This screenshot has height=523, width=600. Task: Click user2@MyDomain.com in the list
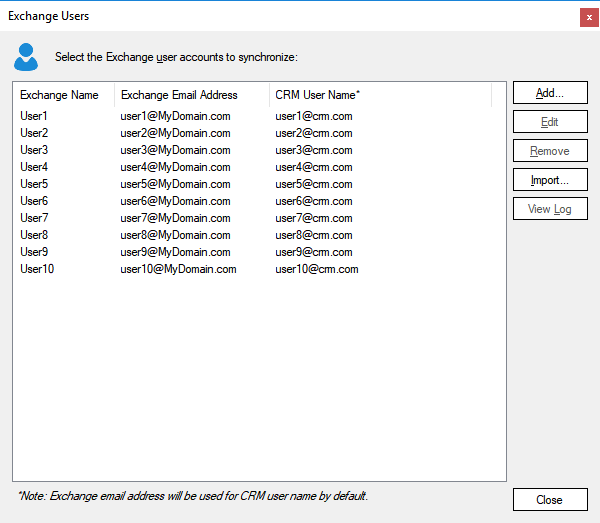click(x=175, y=133)
